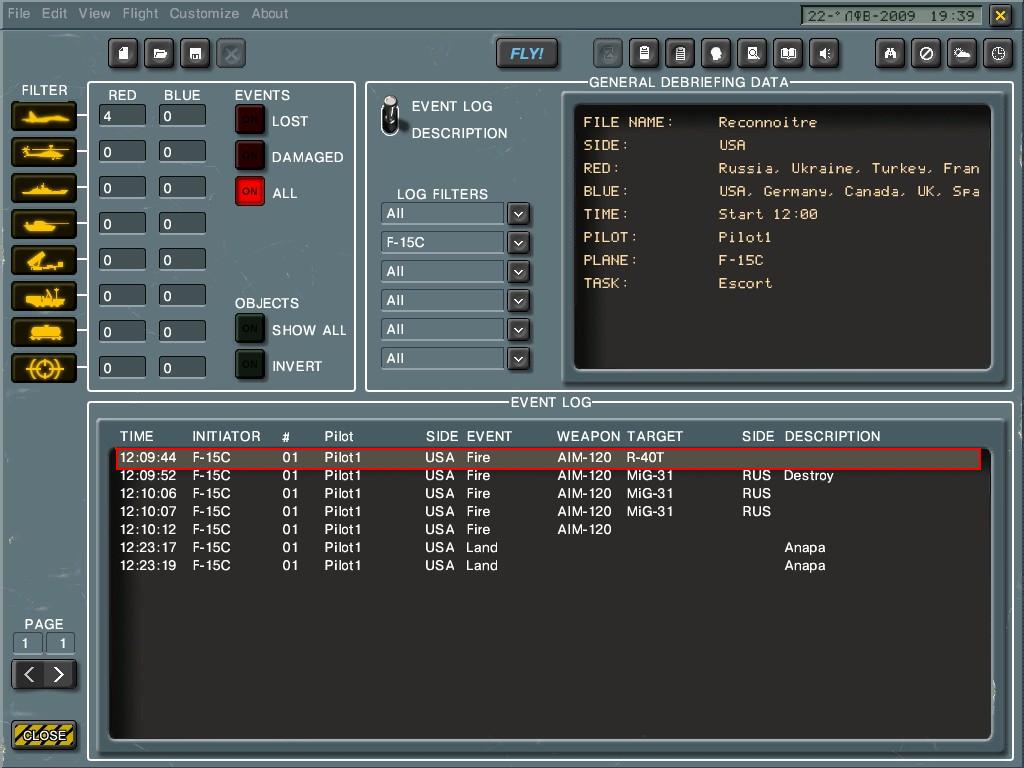1024x768 pixels.
Task: Select the crosshair target filter icon
Action: click(43, 367)
